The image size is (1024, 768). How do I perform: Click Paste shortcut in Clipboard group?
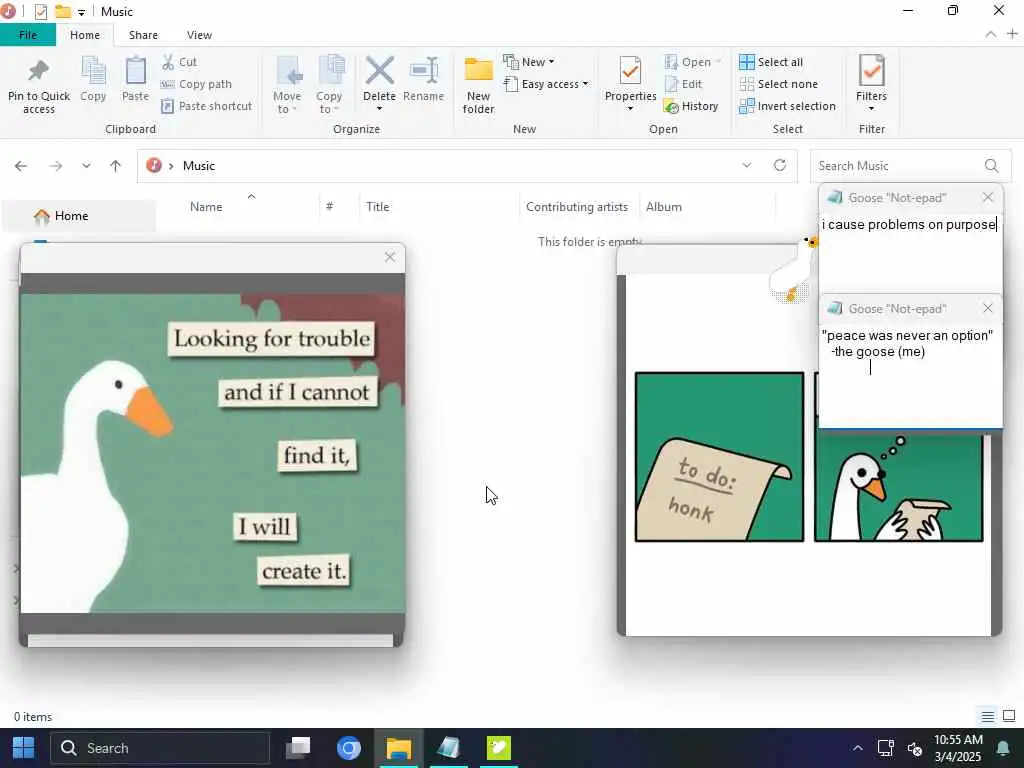[x=206, y=106]
